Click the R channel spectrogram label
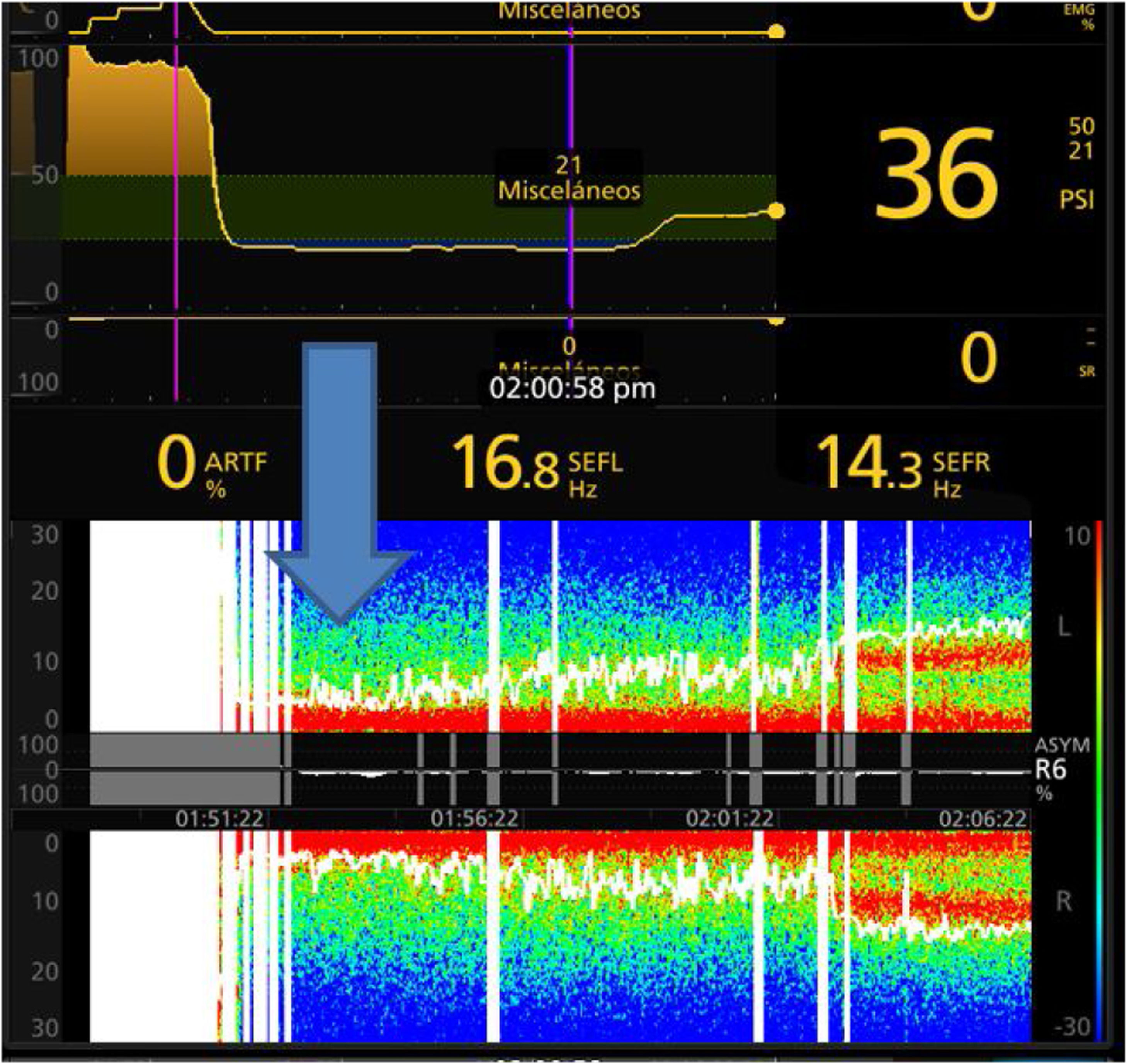This screenshot has width=1127, height=1064. click(1064, 901)
